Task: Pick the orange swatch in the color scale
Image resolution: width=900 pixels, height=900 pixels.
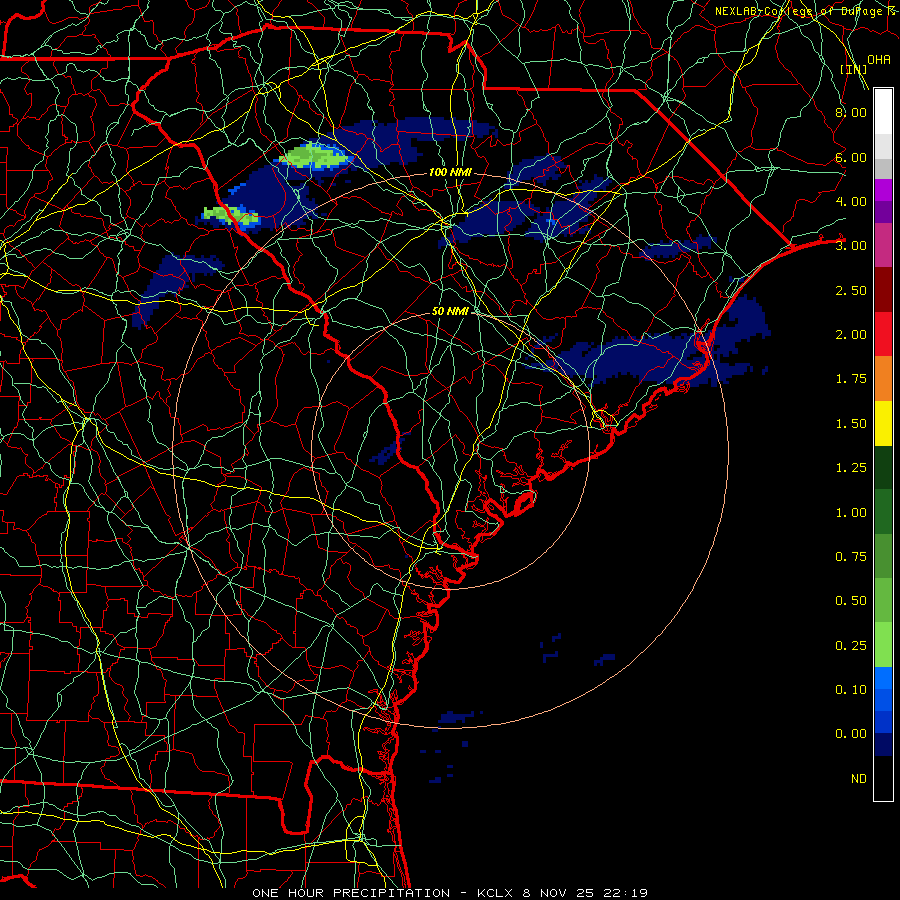Action: [x=883, y=379]
